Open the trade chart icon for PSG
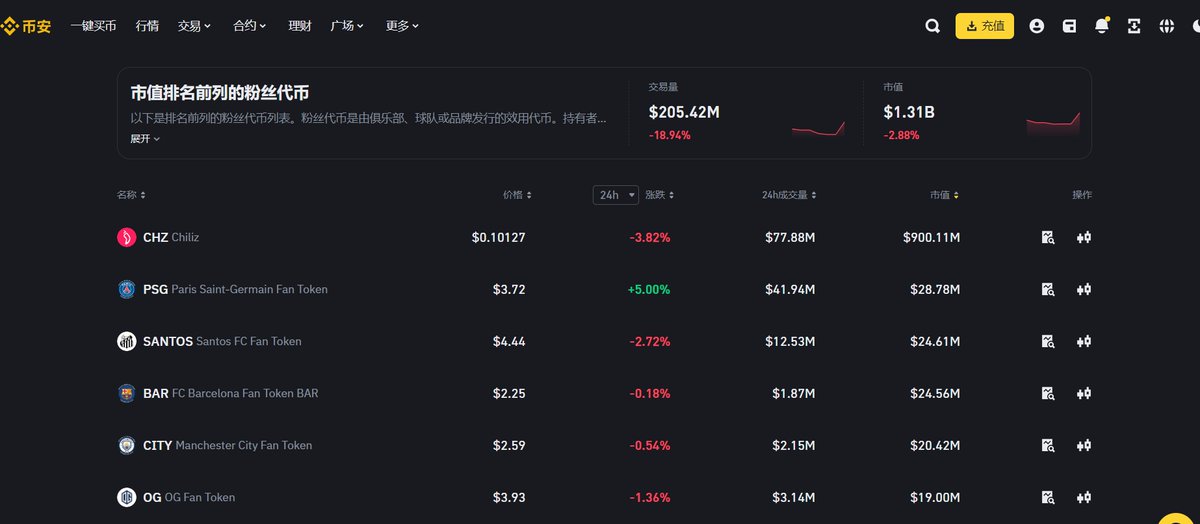The height and width of the screenshot is (524, 1200). pyautogui.click(x=1084, y=289)
